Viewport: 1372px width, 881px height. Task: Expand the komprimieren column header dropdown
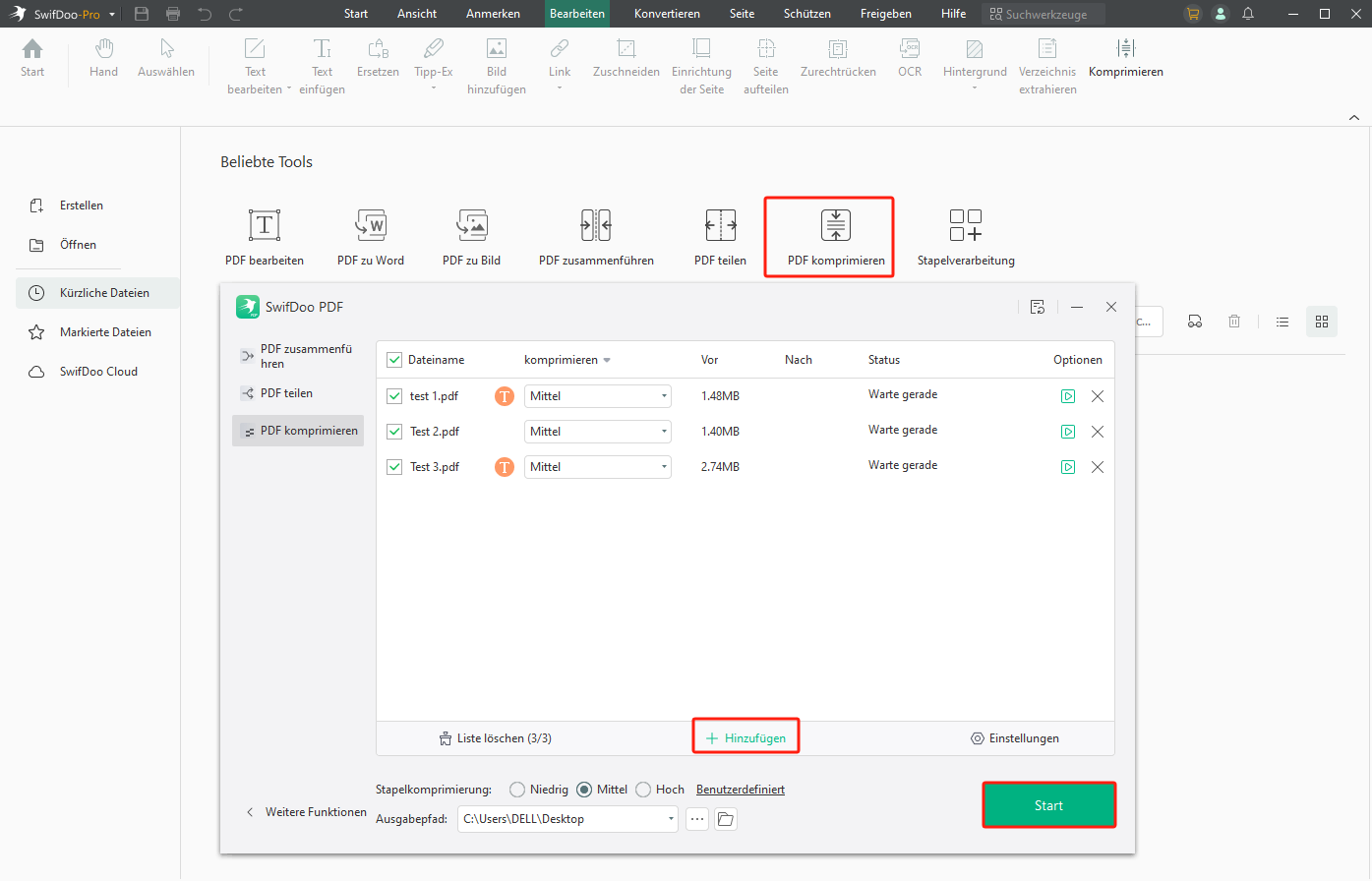[x=607, y=361]
